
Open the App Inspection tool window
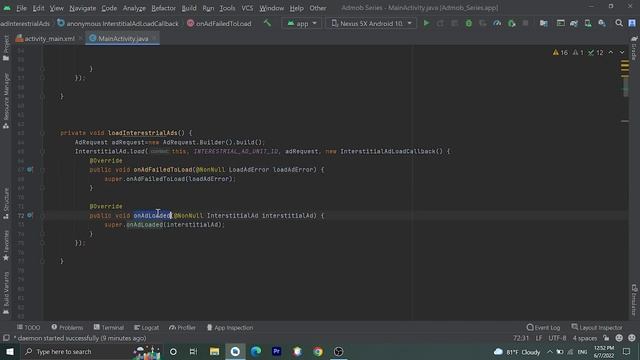pos(229,327)
